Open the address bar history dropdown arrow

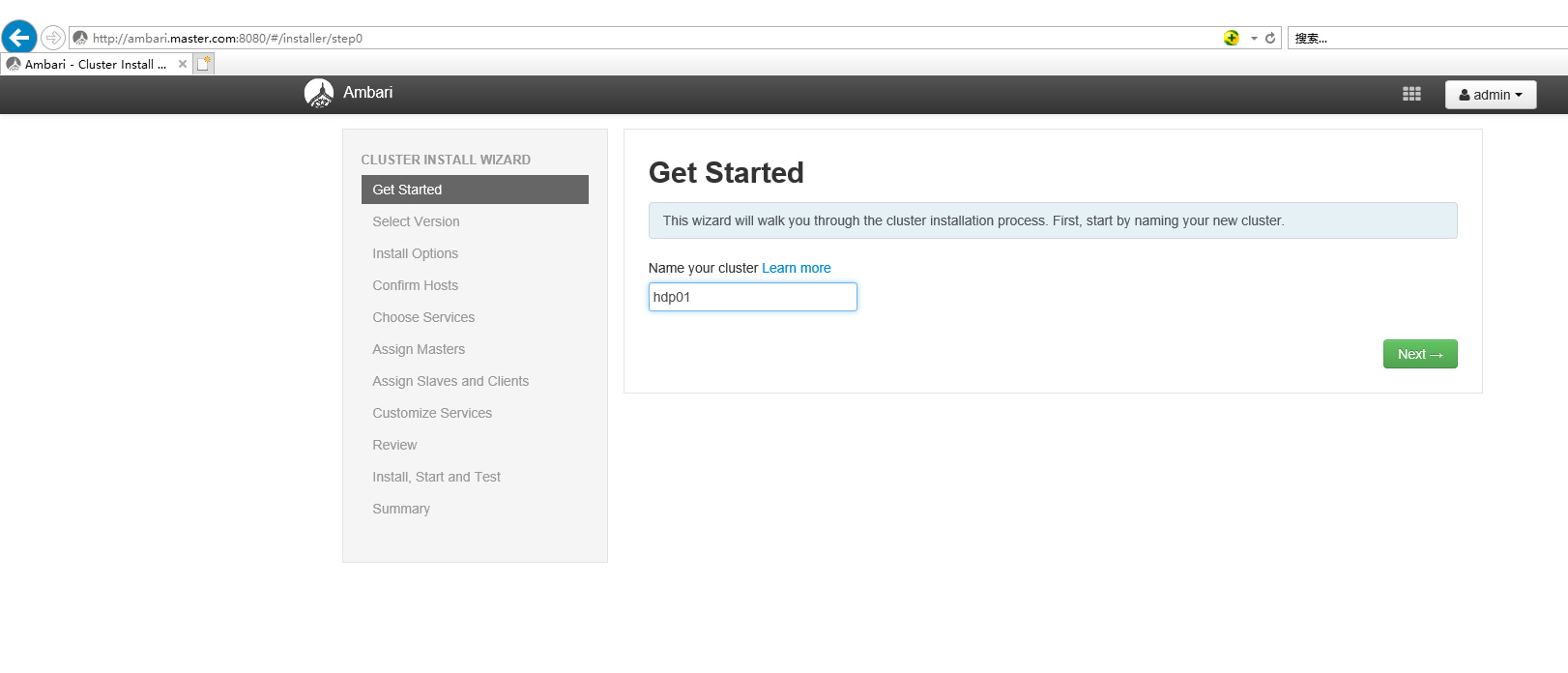coord(1254,39)
